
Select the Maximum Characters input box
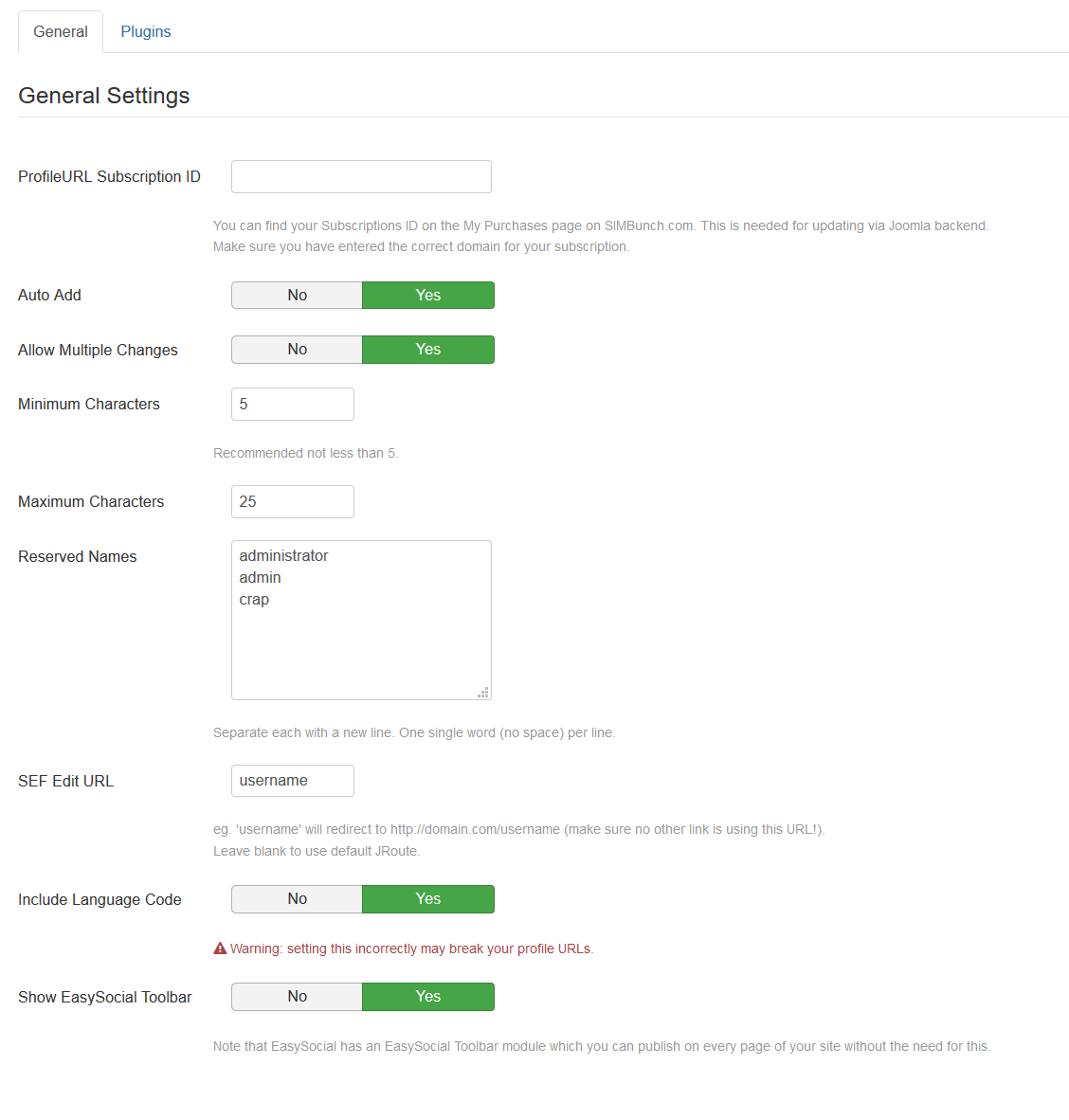(292, 501)
